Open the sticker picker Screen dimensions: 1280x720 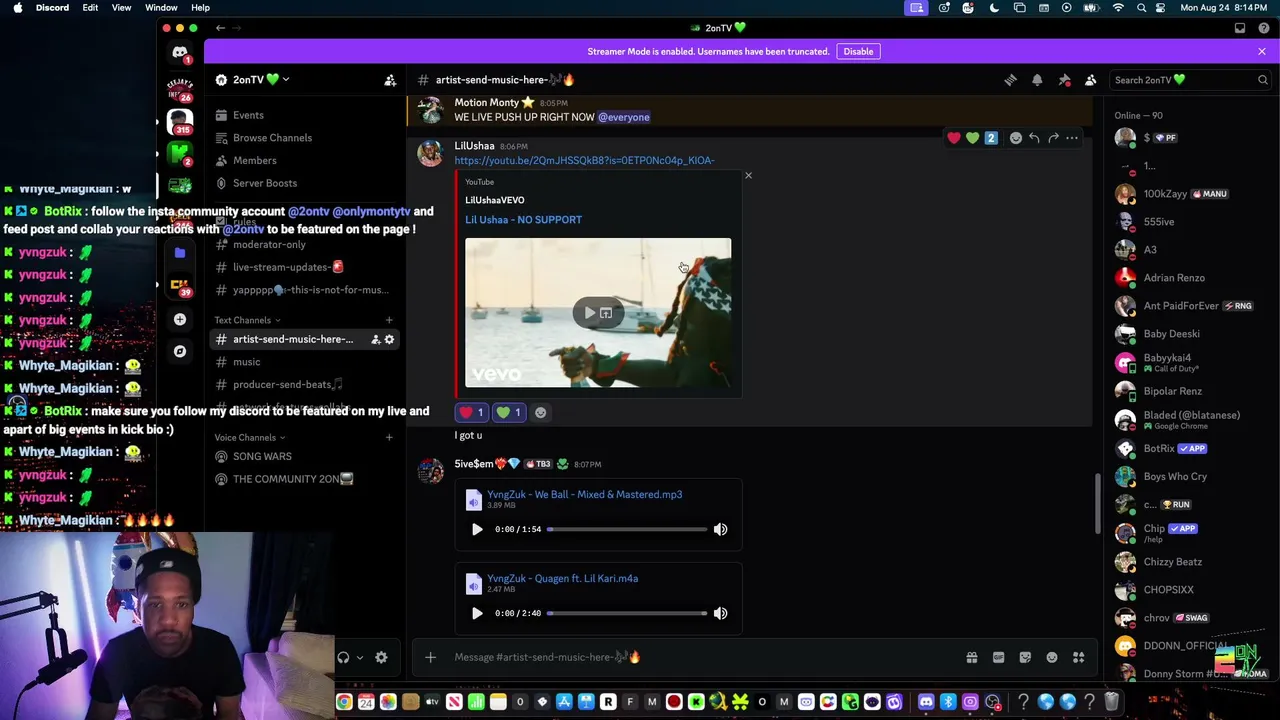pyautogui.click(x=1025, y=657)
